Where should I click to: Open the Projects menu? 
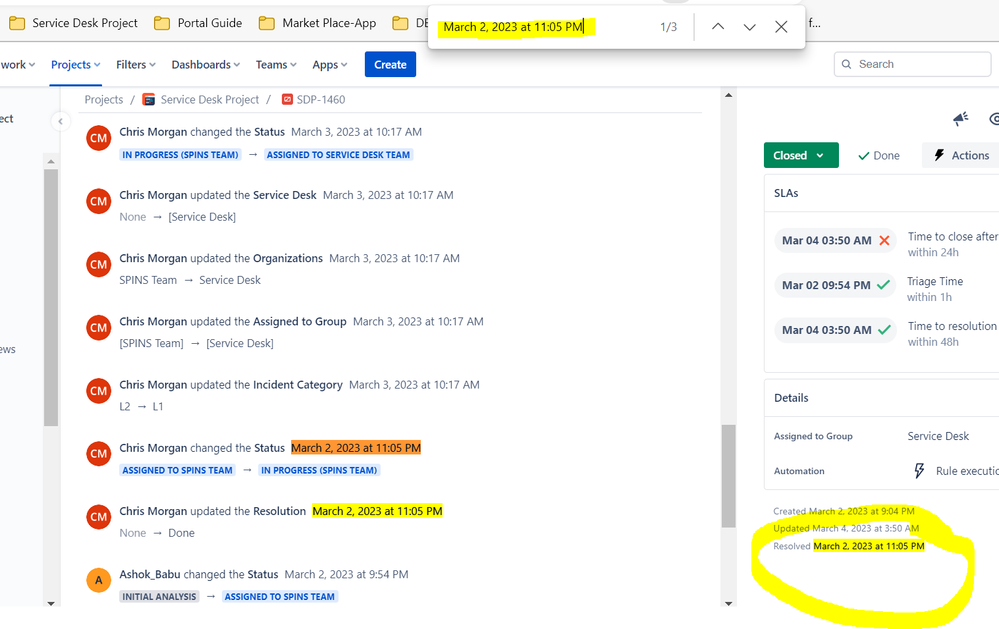coord(76,65)
